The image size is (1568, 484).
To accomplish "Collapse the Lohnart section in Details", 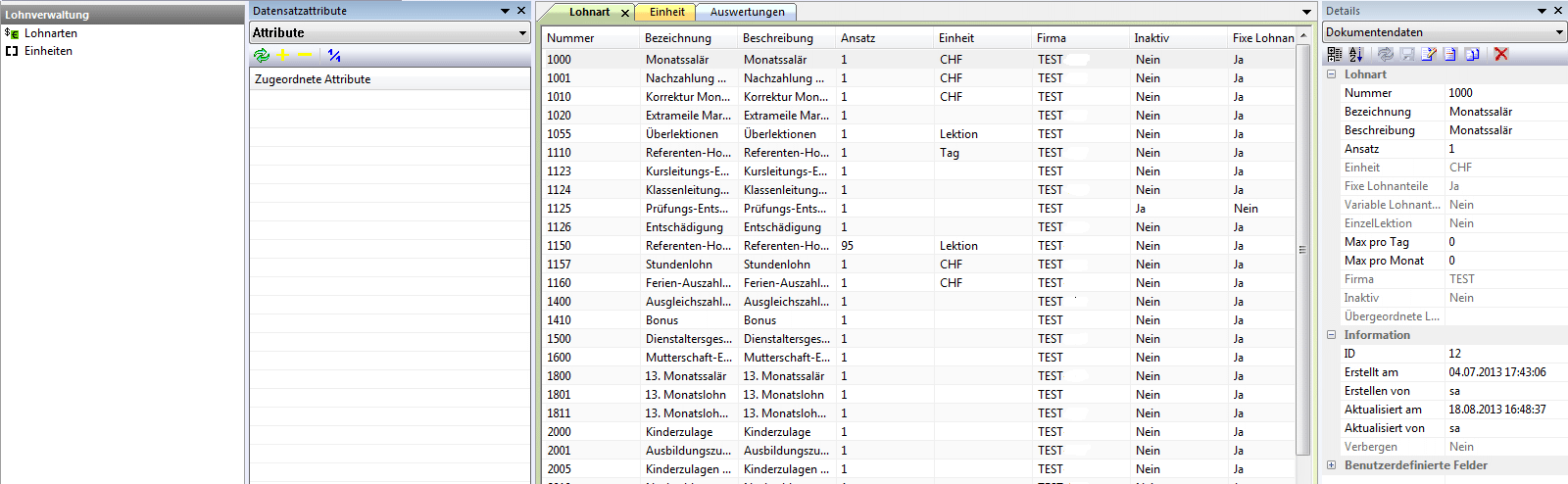I will (x=1331, y=74).
